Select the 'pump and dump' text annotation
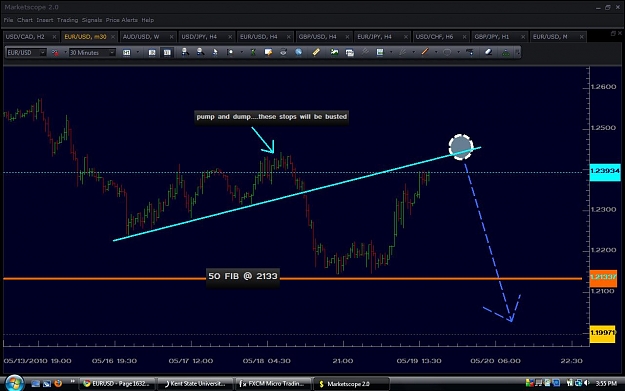 click(x=271, y=117)
